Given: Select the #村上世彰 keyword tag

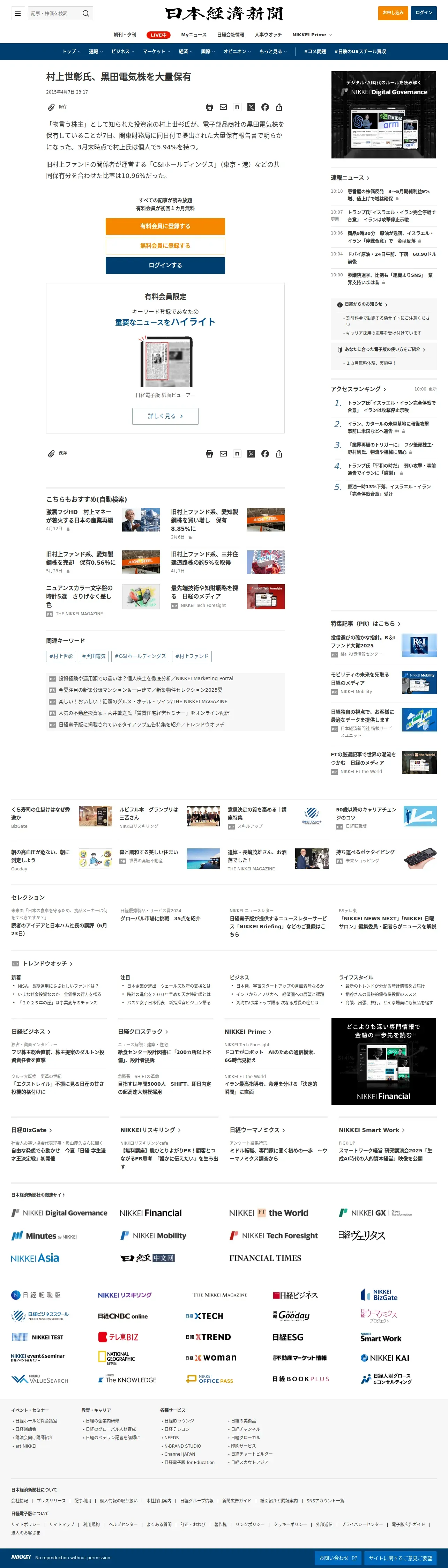Looking at the screenshot, I should tap(61, 656).
